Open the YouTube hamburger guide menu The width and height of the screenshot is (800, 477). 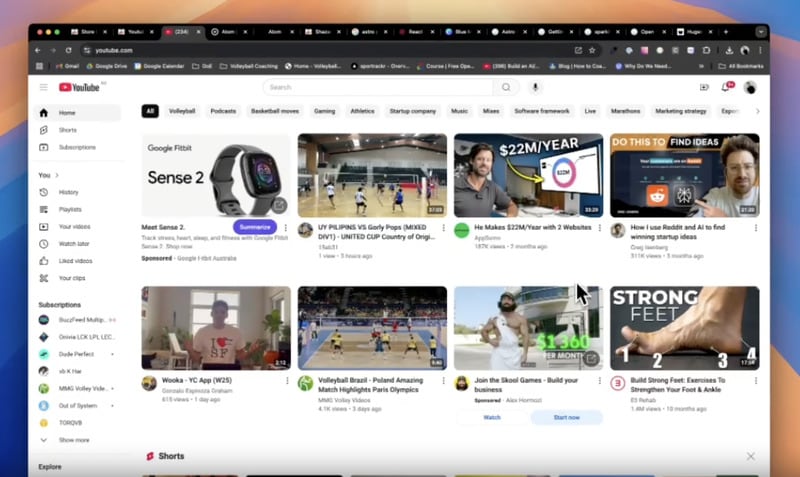[x=43, y=87]
